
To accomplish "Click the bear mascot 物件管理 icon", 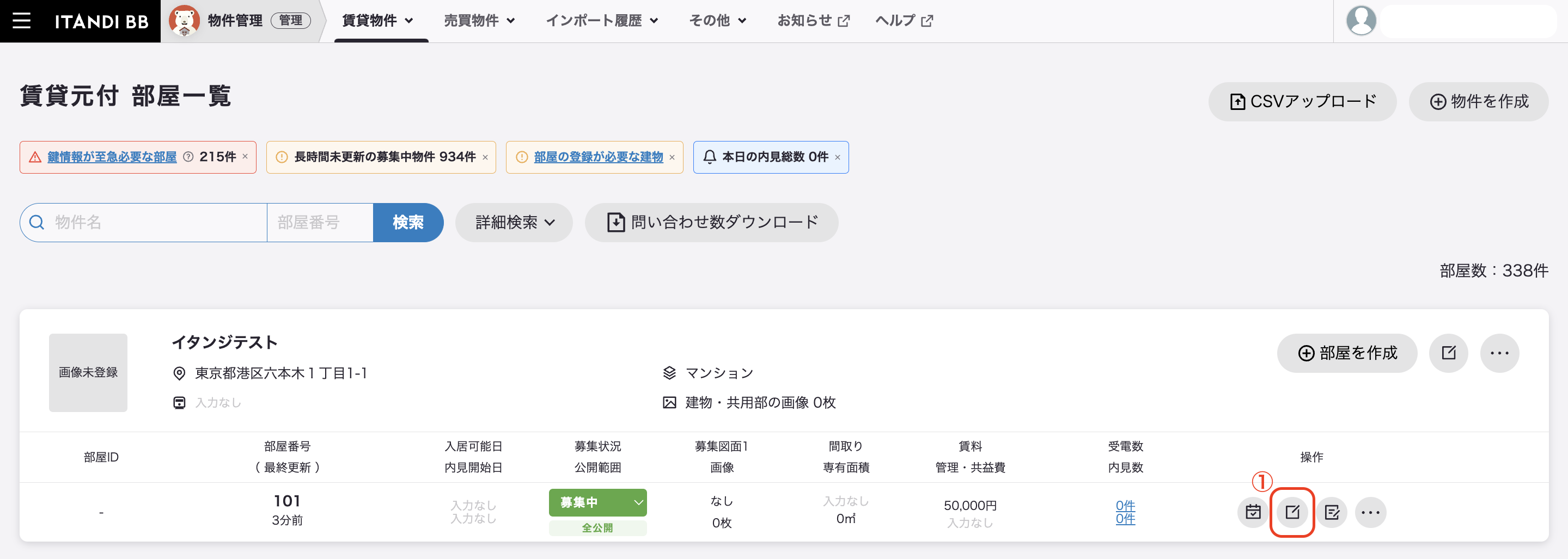I will pos(184,21).
